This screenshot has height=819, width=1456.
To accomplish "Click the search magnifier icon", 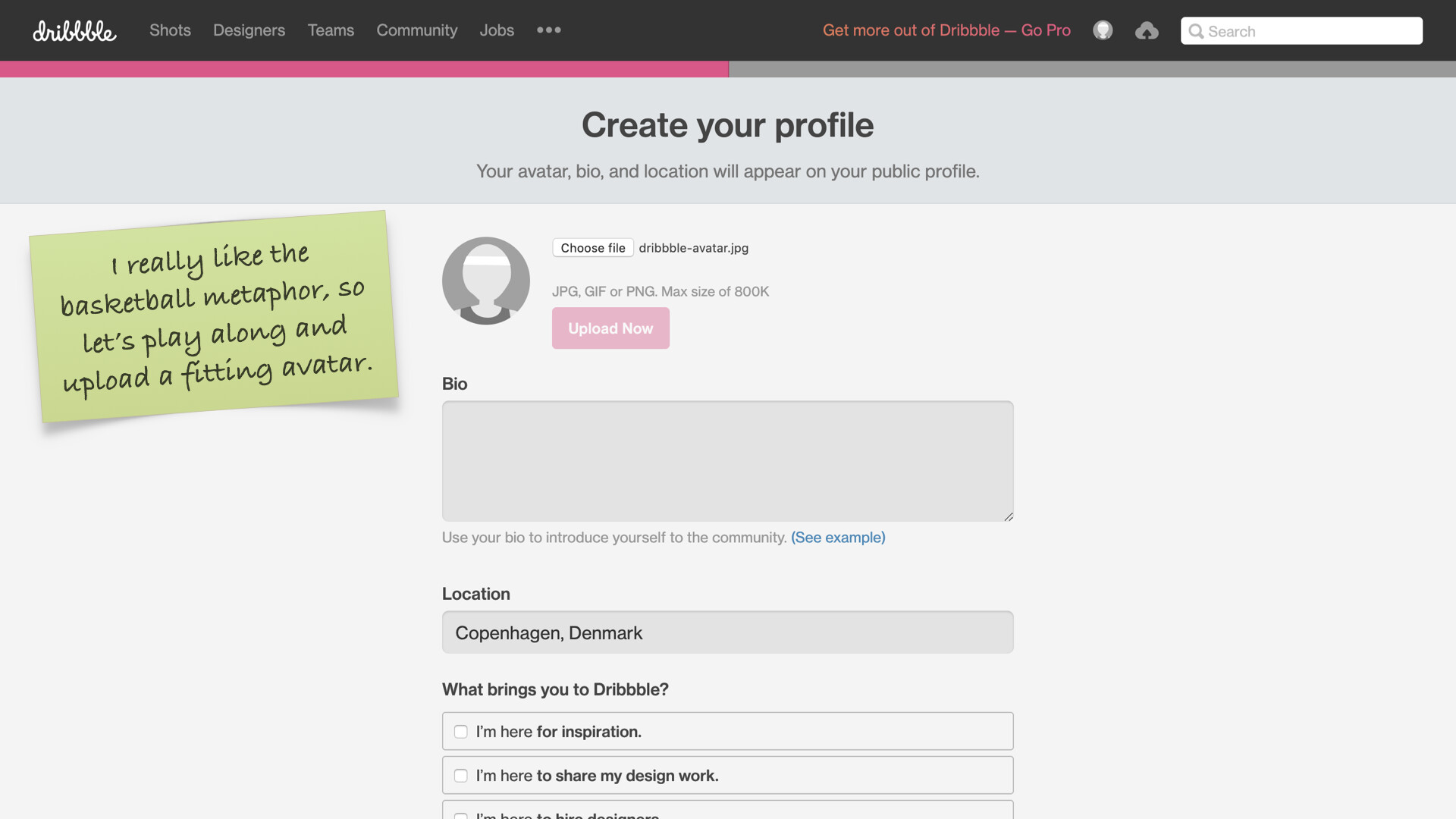I will point(1196,31).
